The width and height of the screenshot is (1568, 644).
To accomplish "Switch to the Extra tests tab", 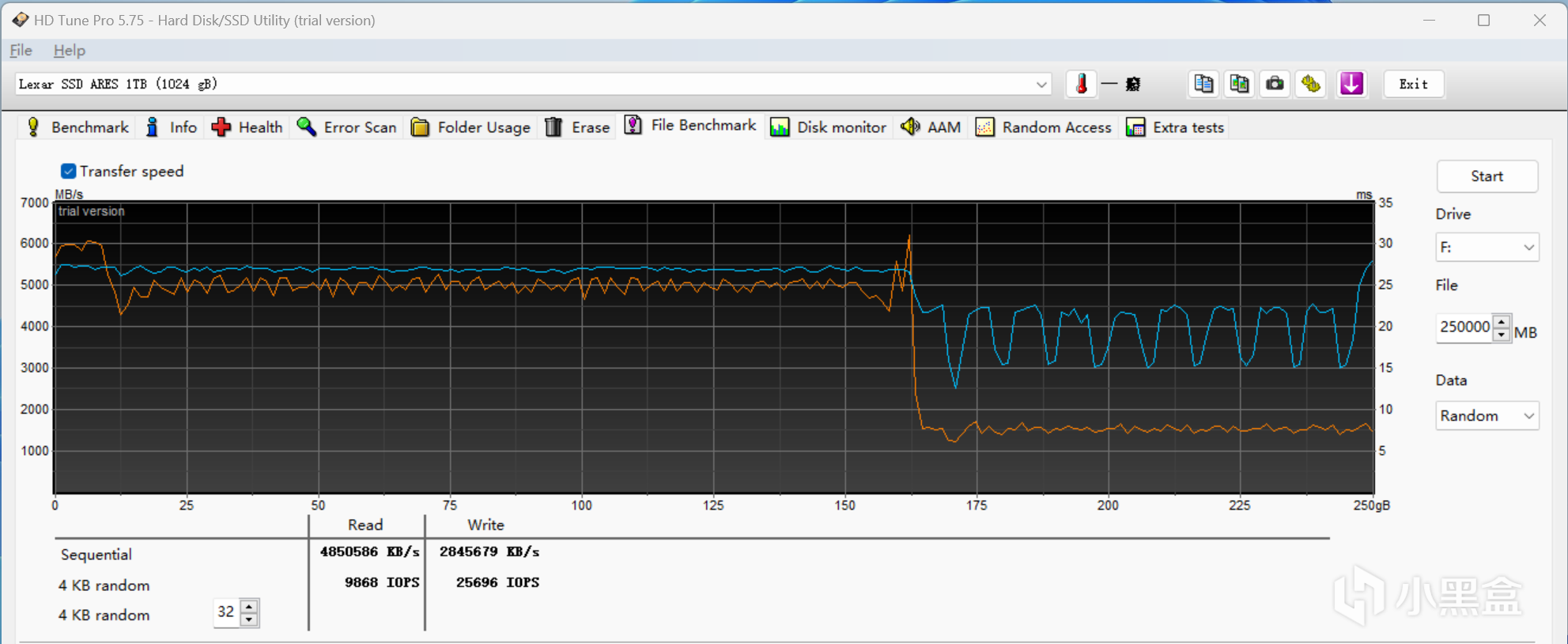I will tap(1175, 127).
